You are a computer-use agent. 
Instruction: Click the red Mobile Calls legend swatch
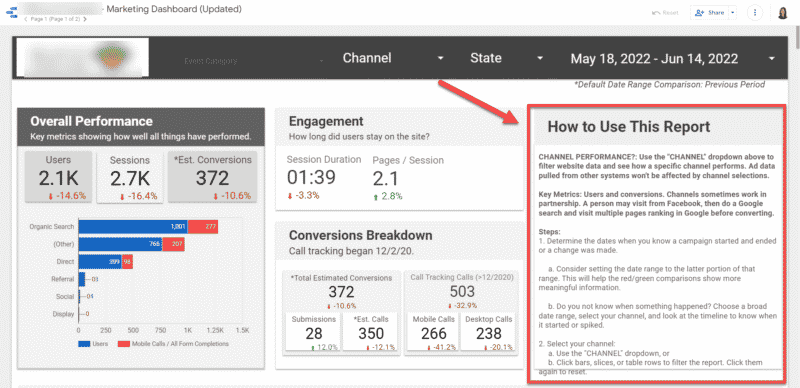tap(123, 344)
